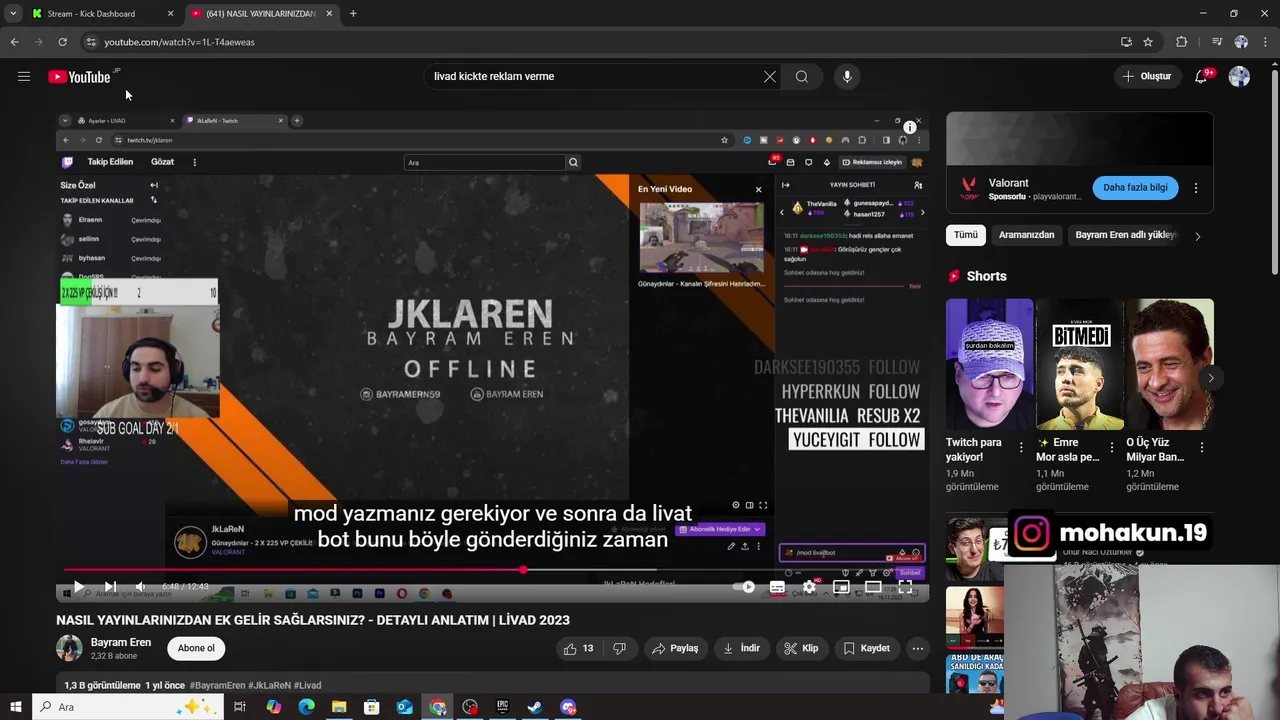
Task: Toggle autoplay switch in player
Action: 745,587
